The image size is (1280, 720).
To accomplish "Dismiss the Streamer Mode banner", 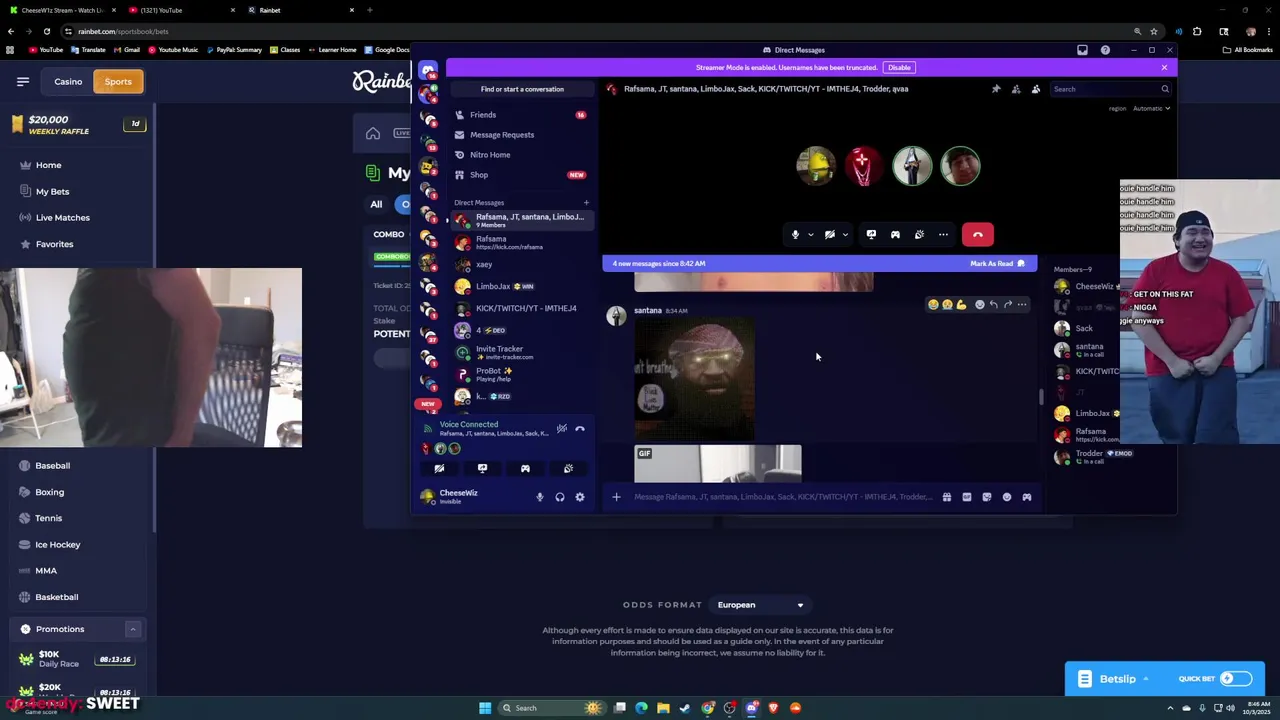I will tap(1164, 67).
